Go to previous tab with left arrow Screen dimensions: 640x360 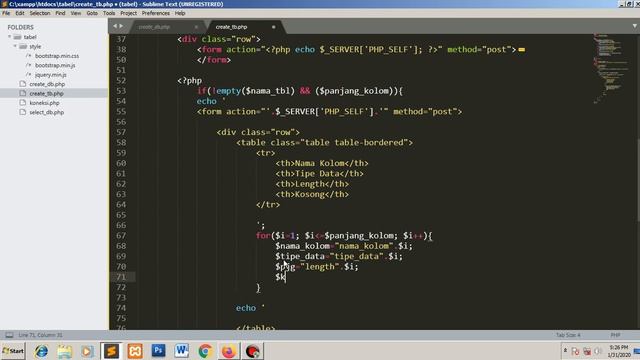(115, 26)
